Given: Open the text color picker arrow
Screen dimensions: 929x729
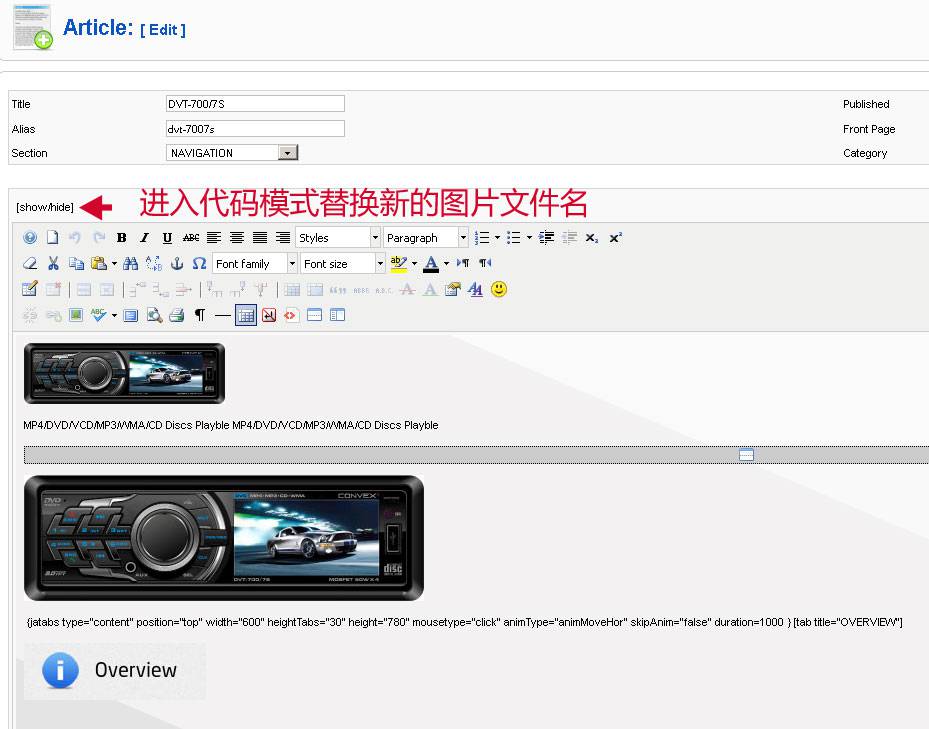Looking at the screenshot, I should click(445, 264).
